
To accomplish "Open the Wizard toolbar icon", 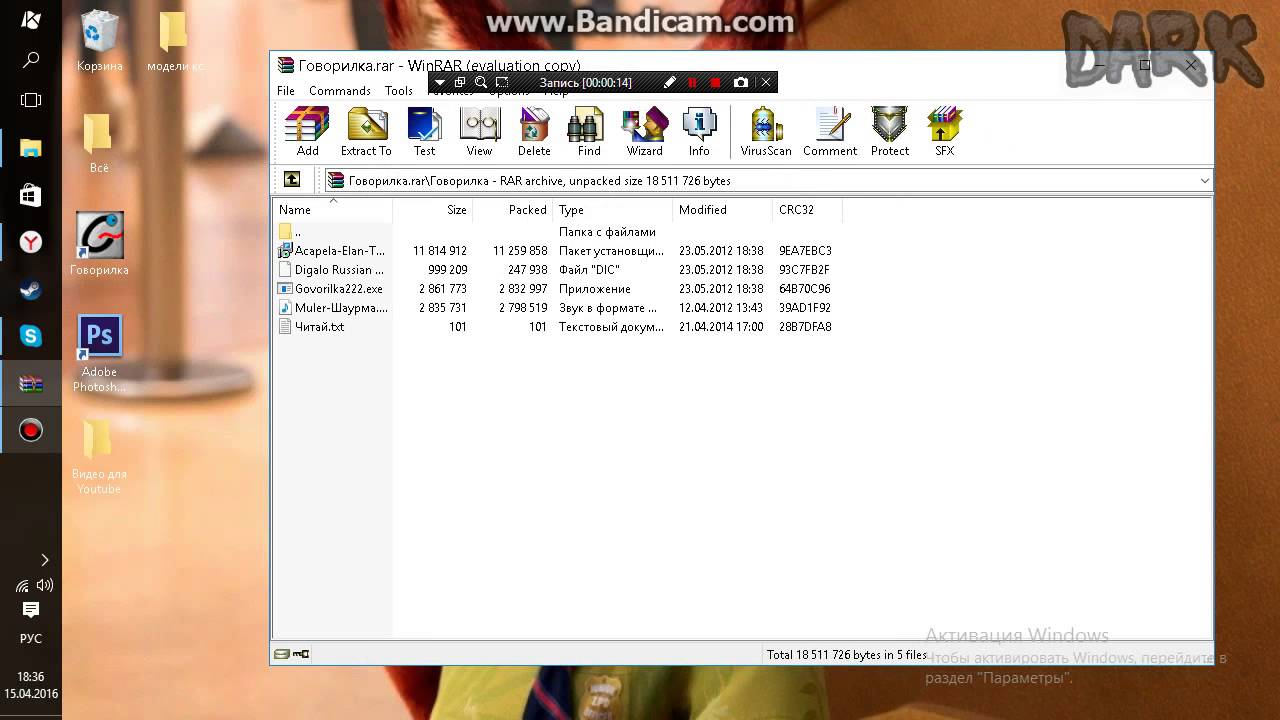I will [x=645, y=132].
